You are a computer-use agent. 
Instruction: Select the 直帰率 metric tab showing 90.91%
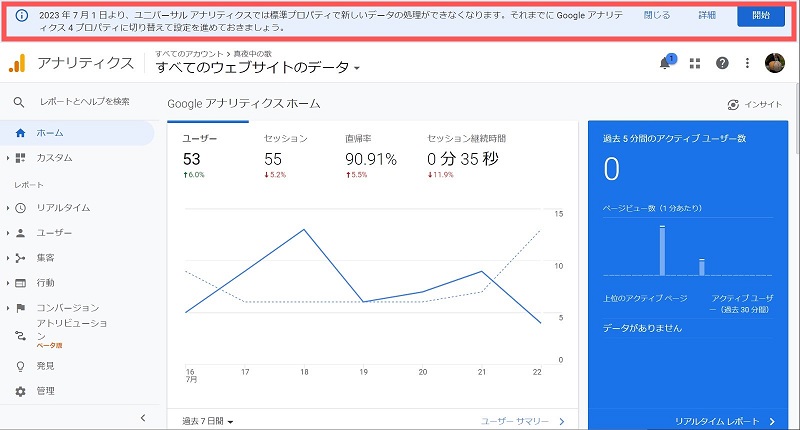click(371, 157)
